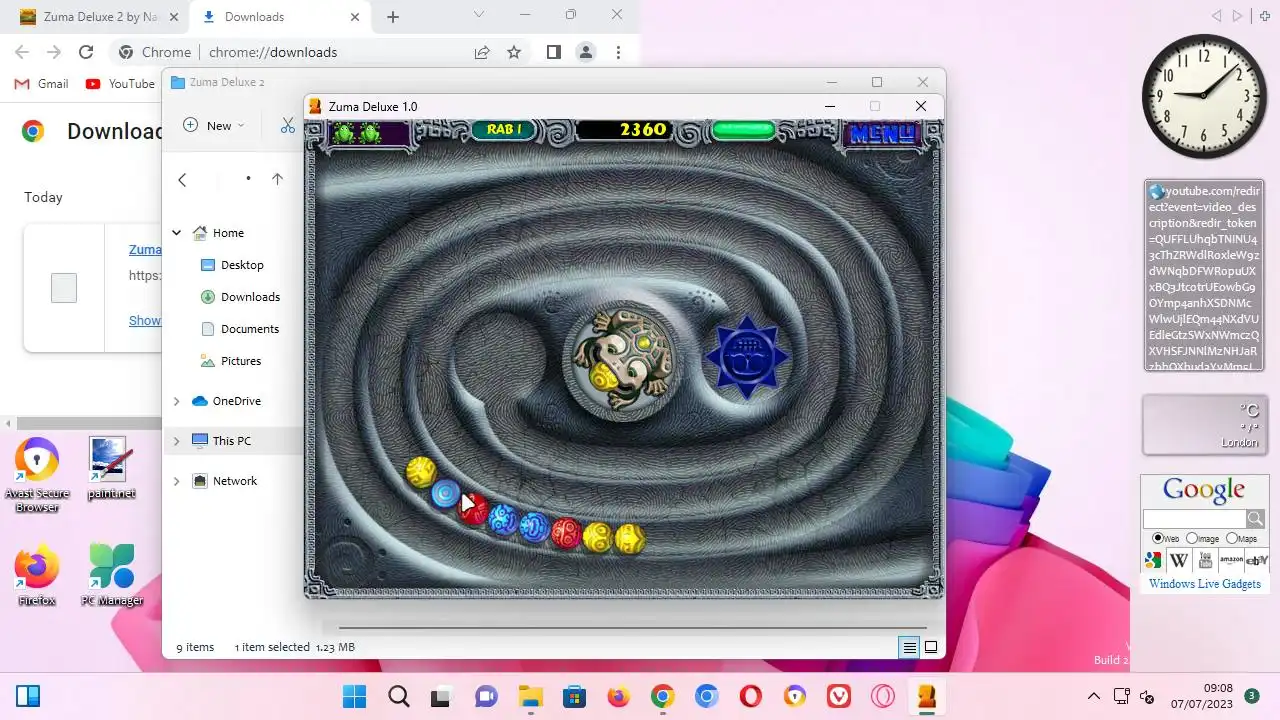The height and width of the screenshot is (720, 1280).
Task: Switch to Downloads Chrome tab
Action: tap(270, 17)
